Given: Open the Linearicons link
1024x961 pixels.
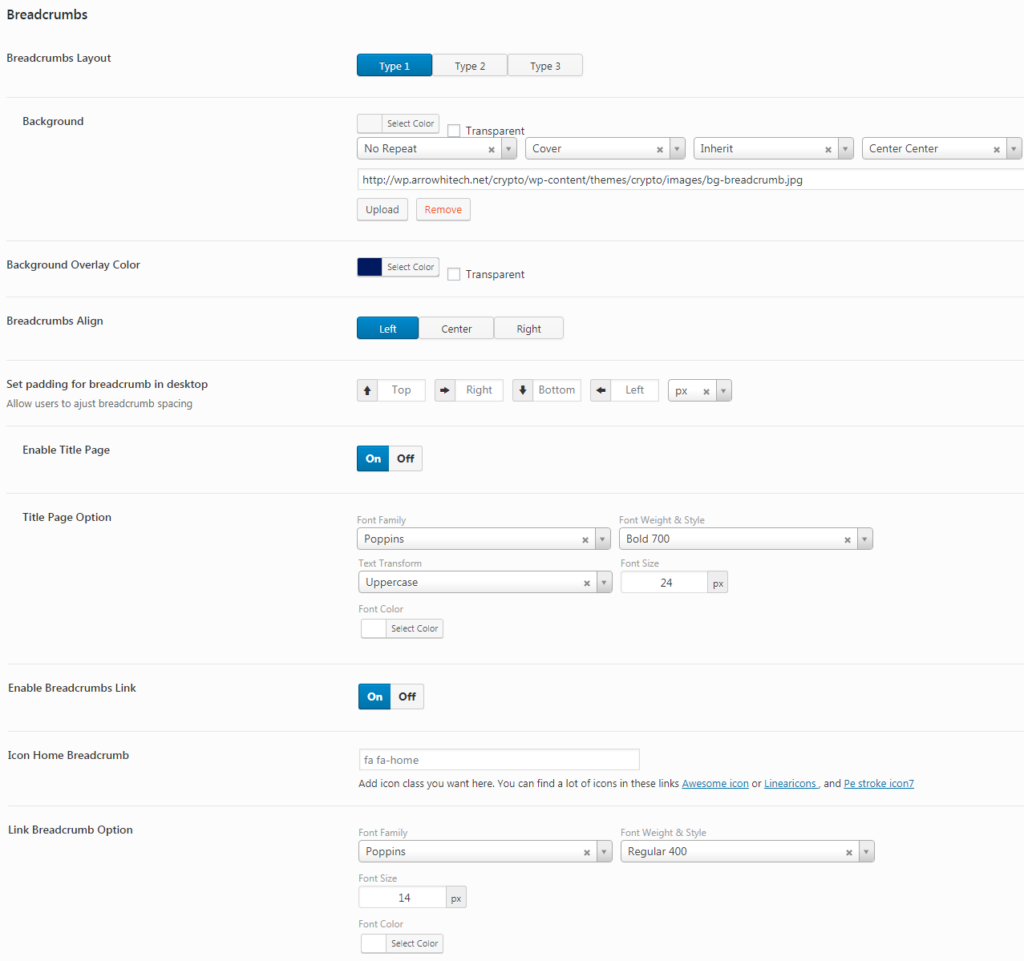Looking at the screenshot, I should pyautogui.click(x=790, y=783).
